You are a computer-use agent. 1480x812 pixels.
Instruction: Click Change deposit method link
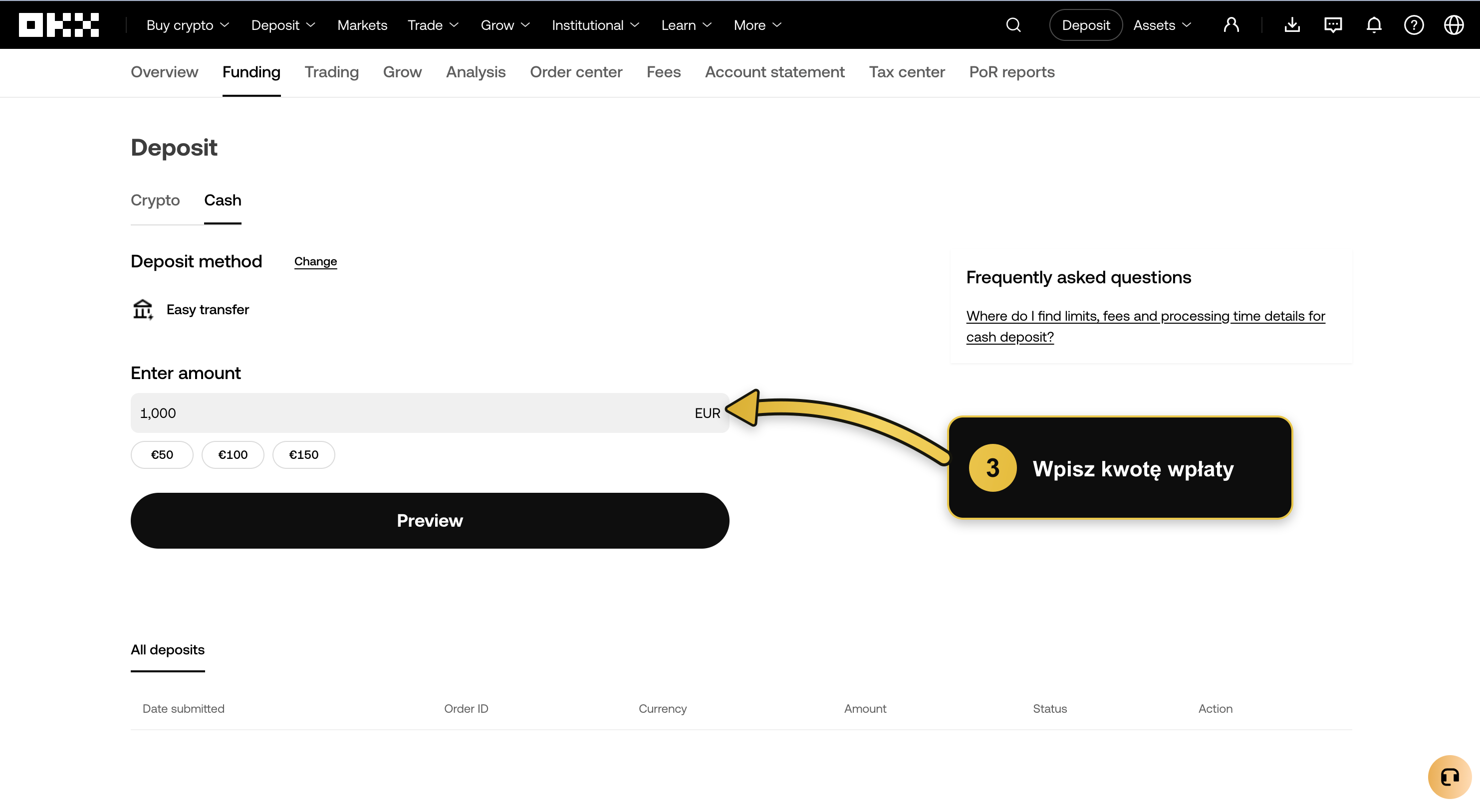point(315,261)
